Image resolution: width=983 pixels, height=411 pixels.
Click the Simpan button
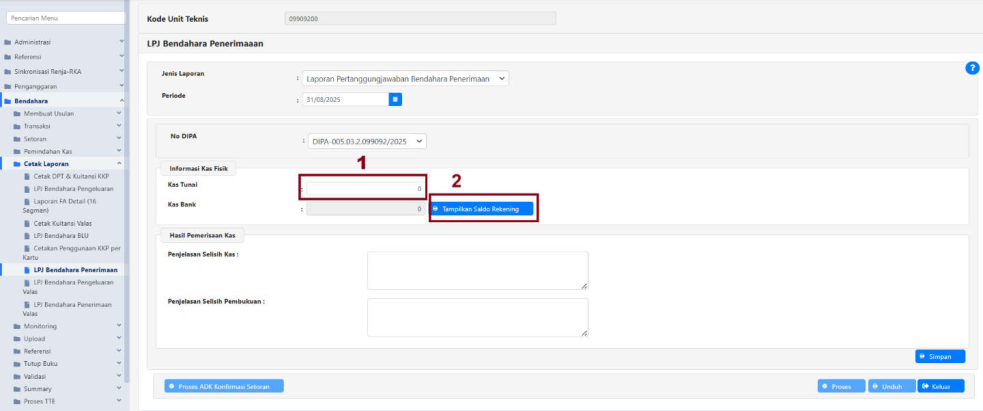[940, 356]
